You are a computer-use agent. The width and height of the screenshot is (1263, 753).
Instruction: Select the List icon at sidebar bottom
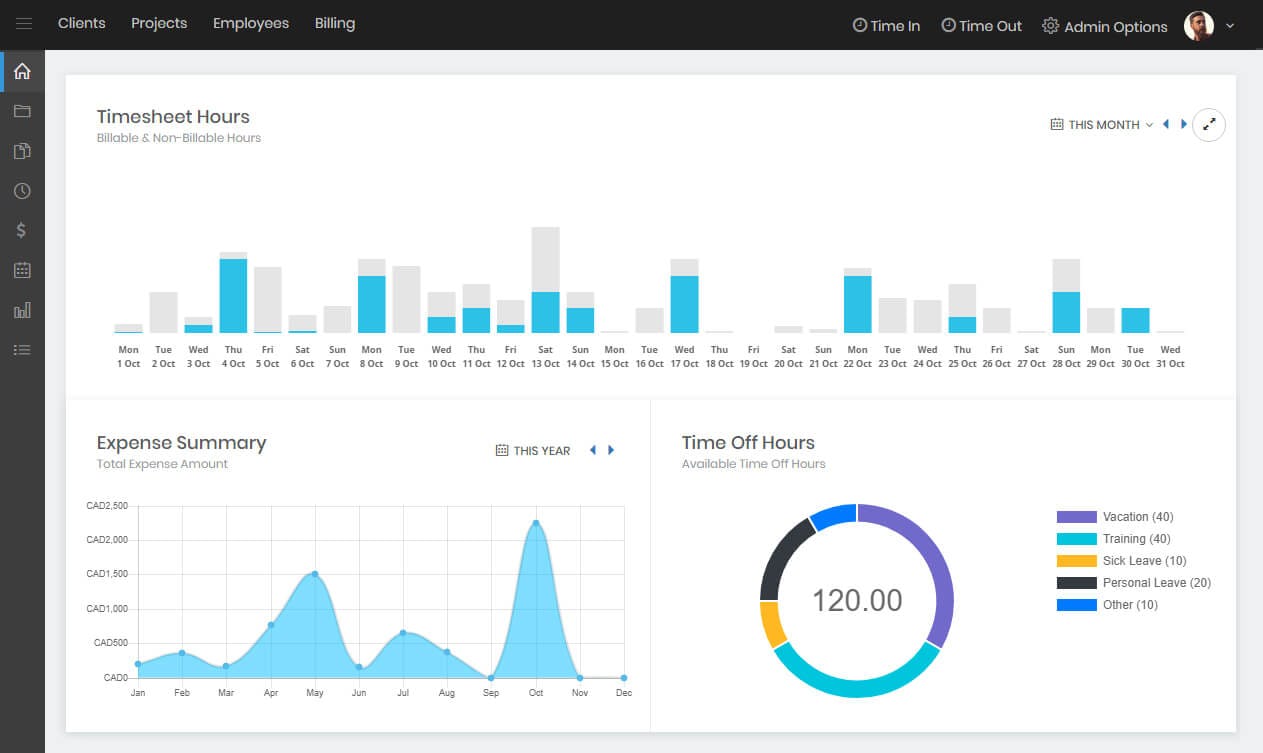pyautogui.click(x=22, y=349)
